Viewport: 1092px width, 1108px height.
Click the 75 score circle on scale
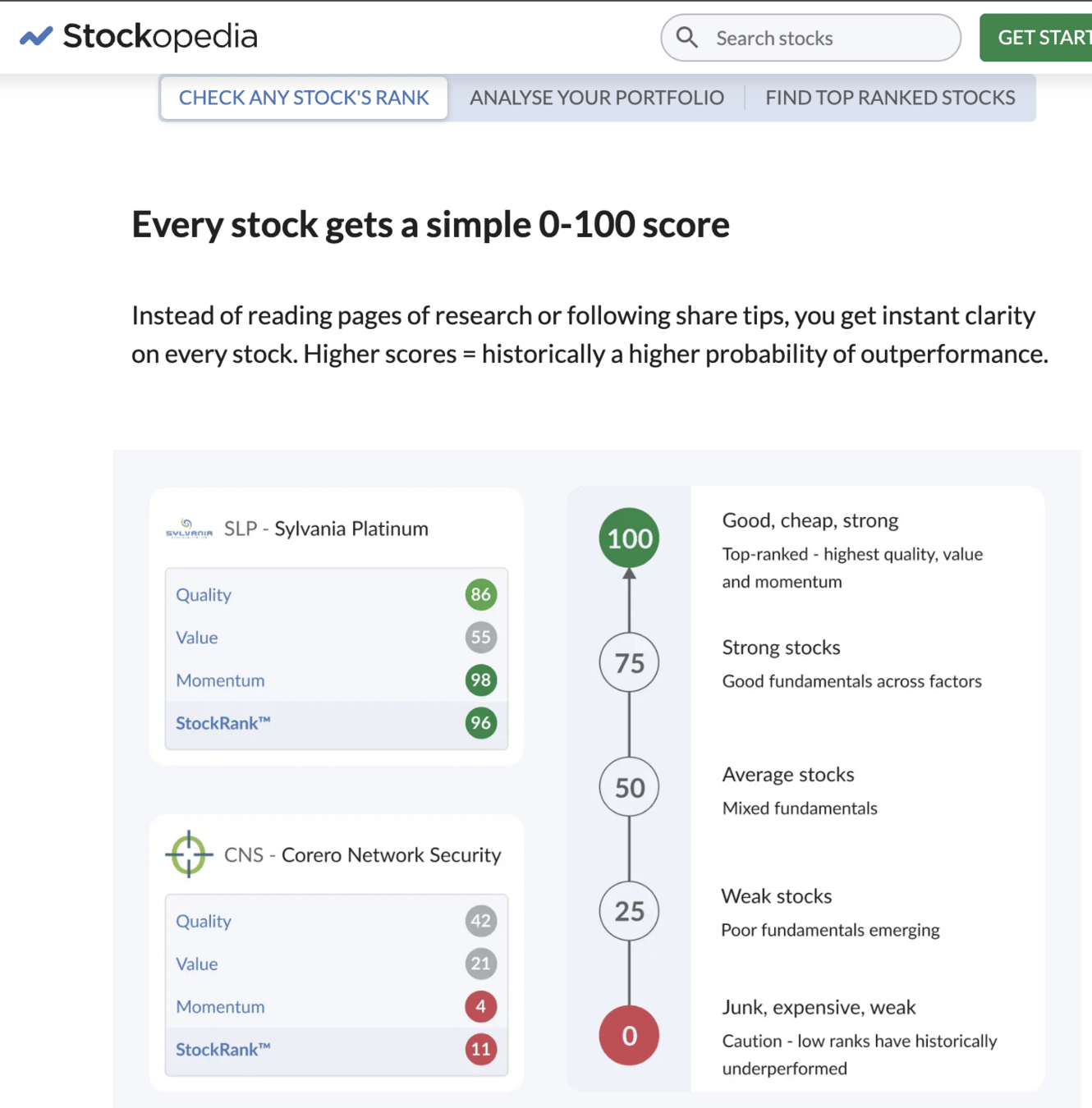(x=630, y=662)
